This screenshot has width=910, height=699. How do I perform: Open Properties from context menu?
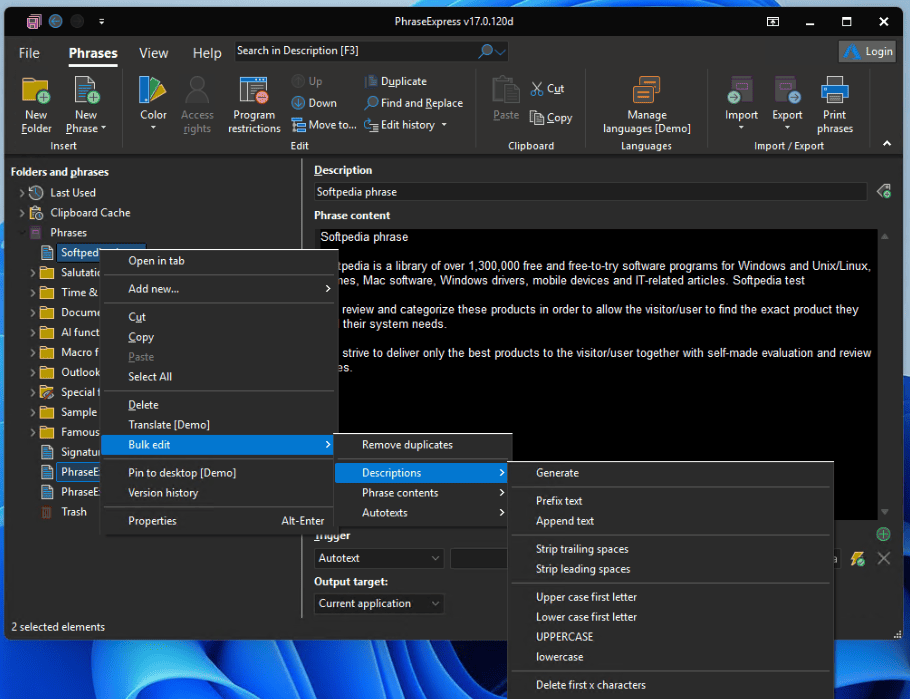(219, 521)
